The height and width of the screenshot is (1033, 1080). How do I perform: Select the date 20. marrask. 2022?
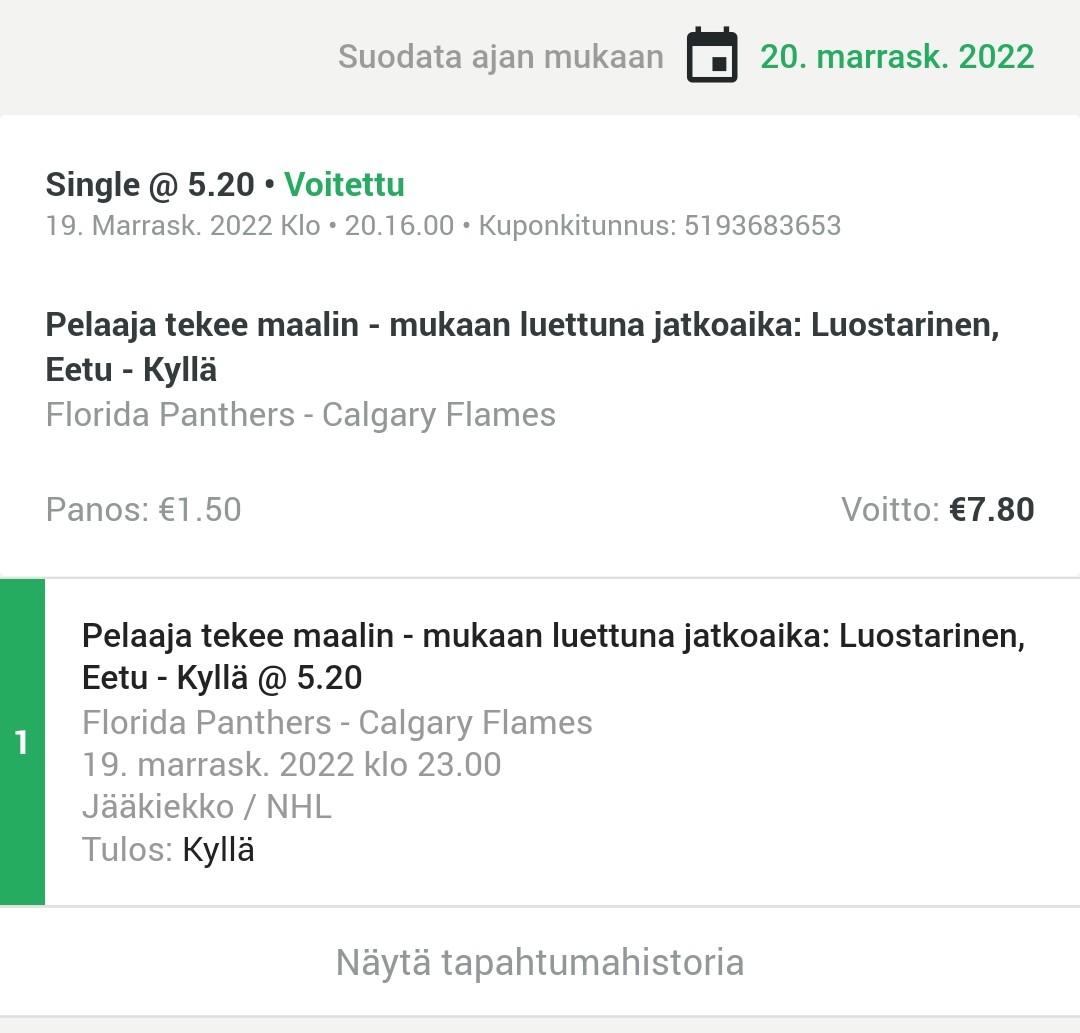[x=897, y=56]
